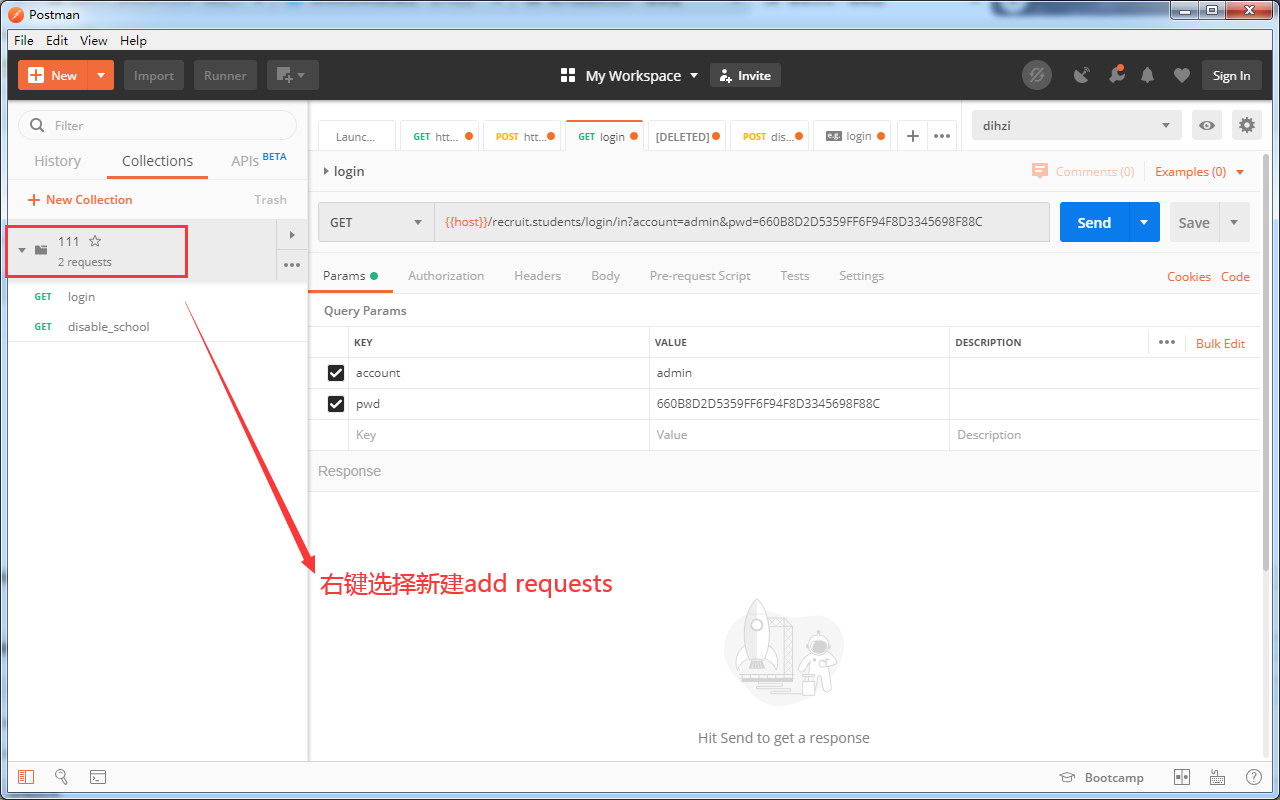This screenshot has width=1280, height=800.
Task: Click Sign In
Action: pos(1231,75)
